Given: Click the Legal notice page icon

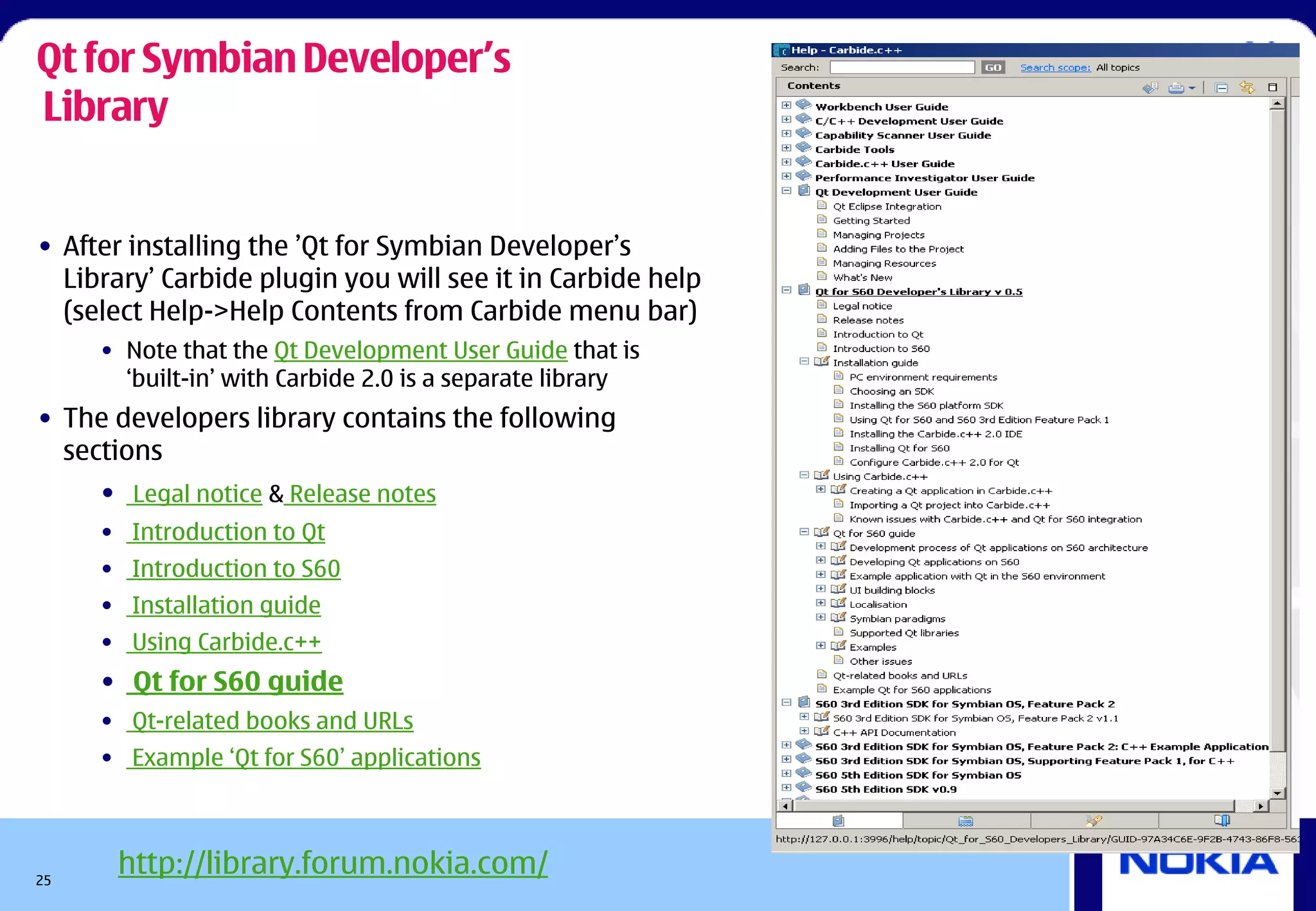Looking at the screenshot, I should click(822, 305).
